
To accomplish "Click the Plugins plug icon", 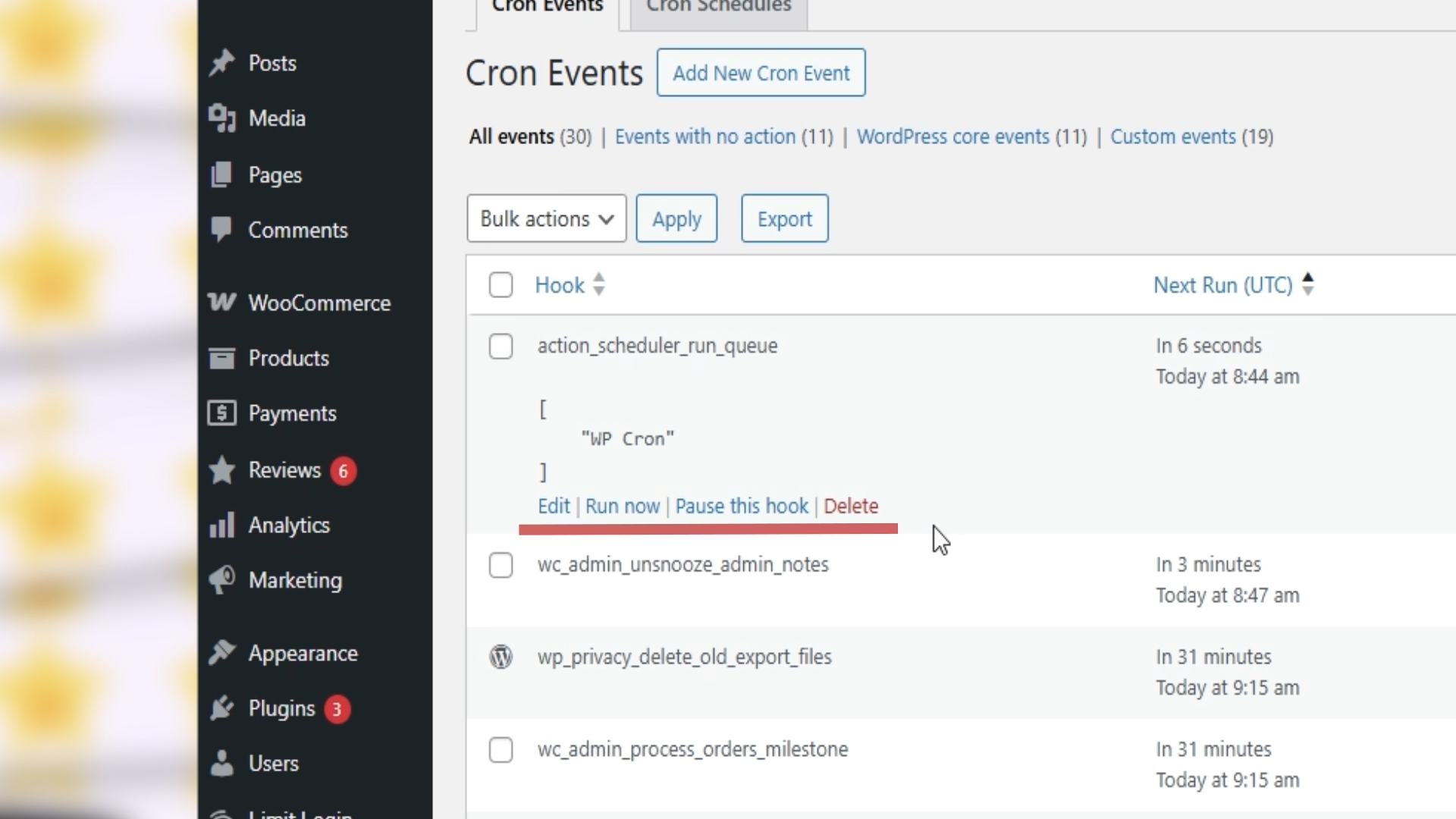I will pyautogui.click(x=221, y=708).
